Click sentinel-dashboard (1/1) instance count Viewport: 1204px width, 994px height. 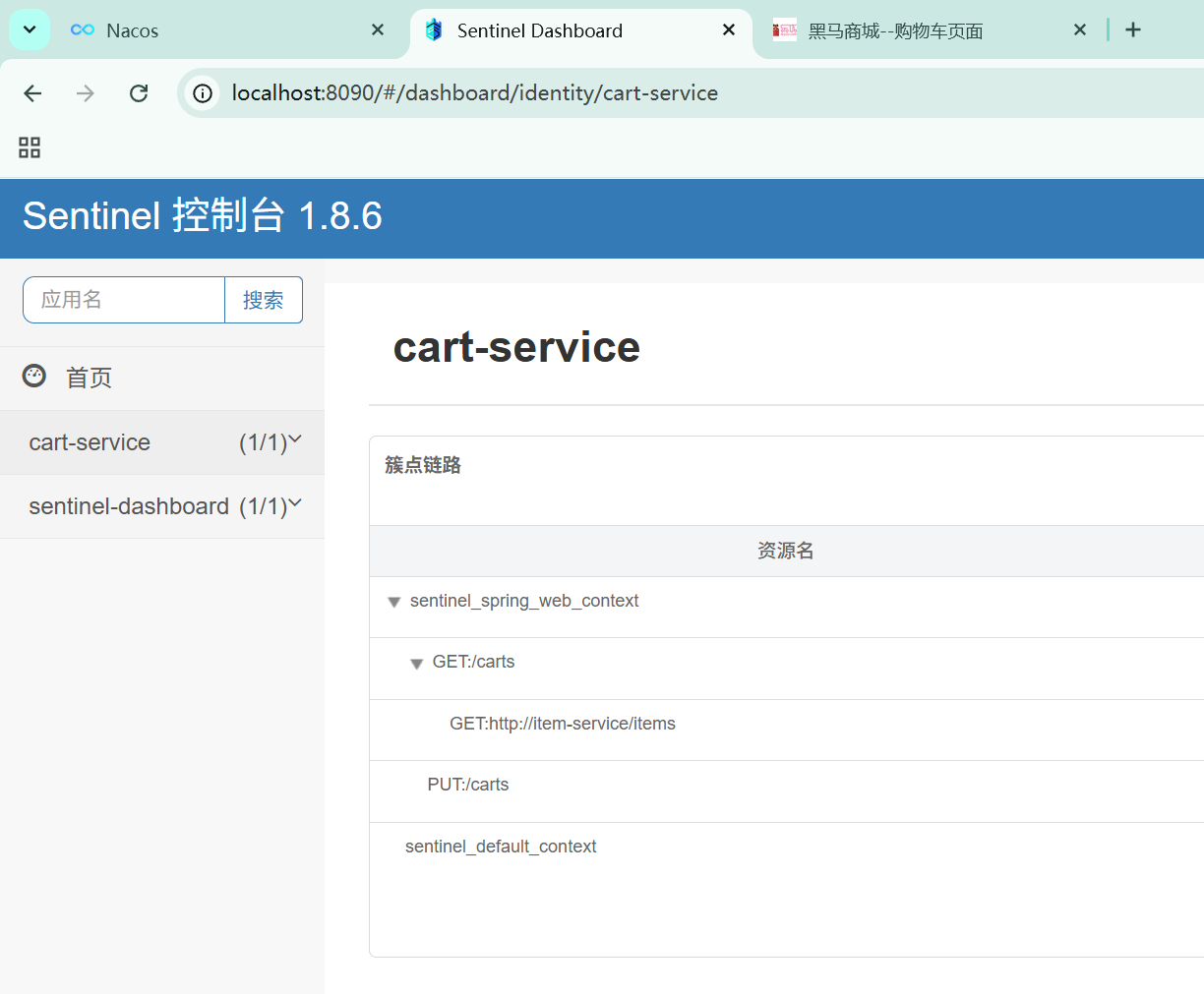point(264,506)
